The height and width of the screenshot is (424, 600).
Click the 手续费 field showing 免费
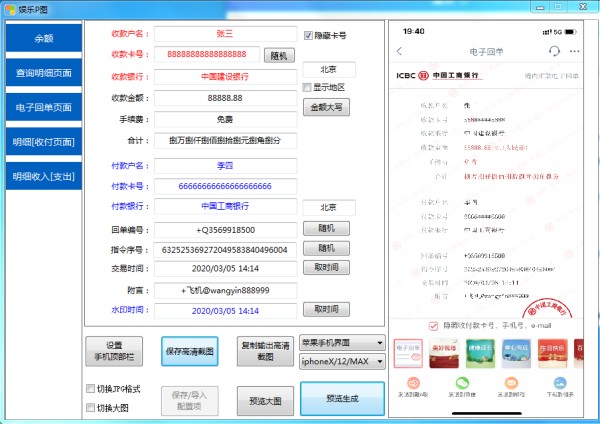click(x=225, y=119)
